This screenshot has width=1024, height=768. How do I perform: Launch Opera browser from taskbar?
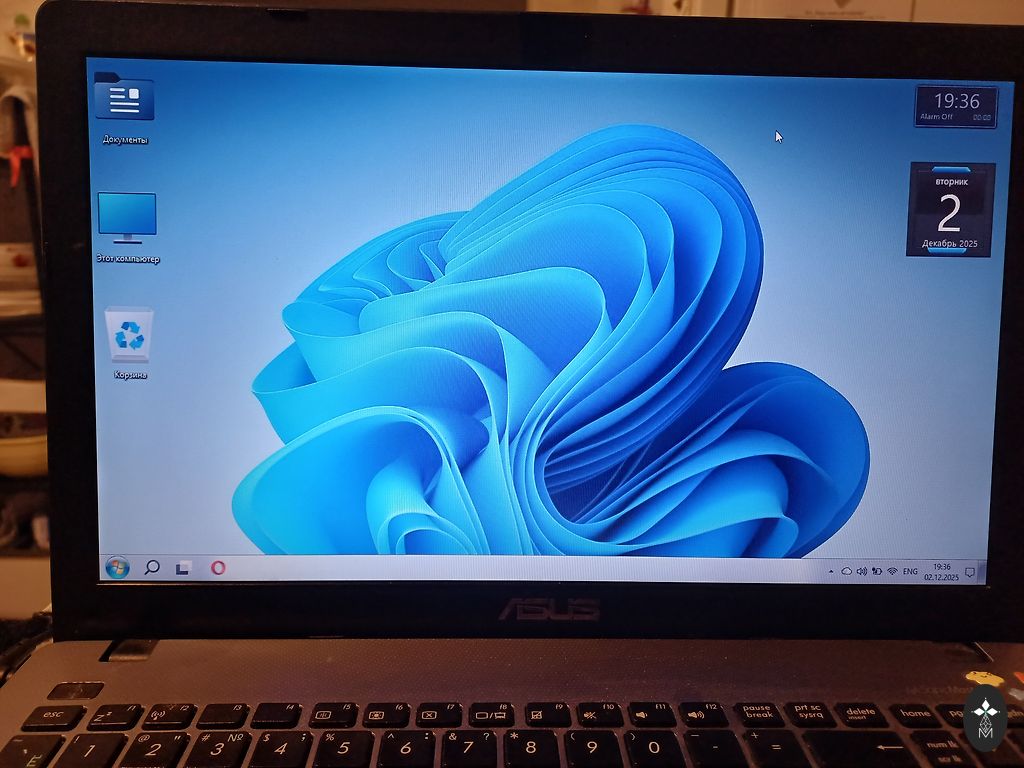click(217, 568)
